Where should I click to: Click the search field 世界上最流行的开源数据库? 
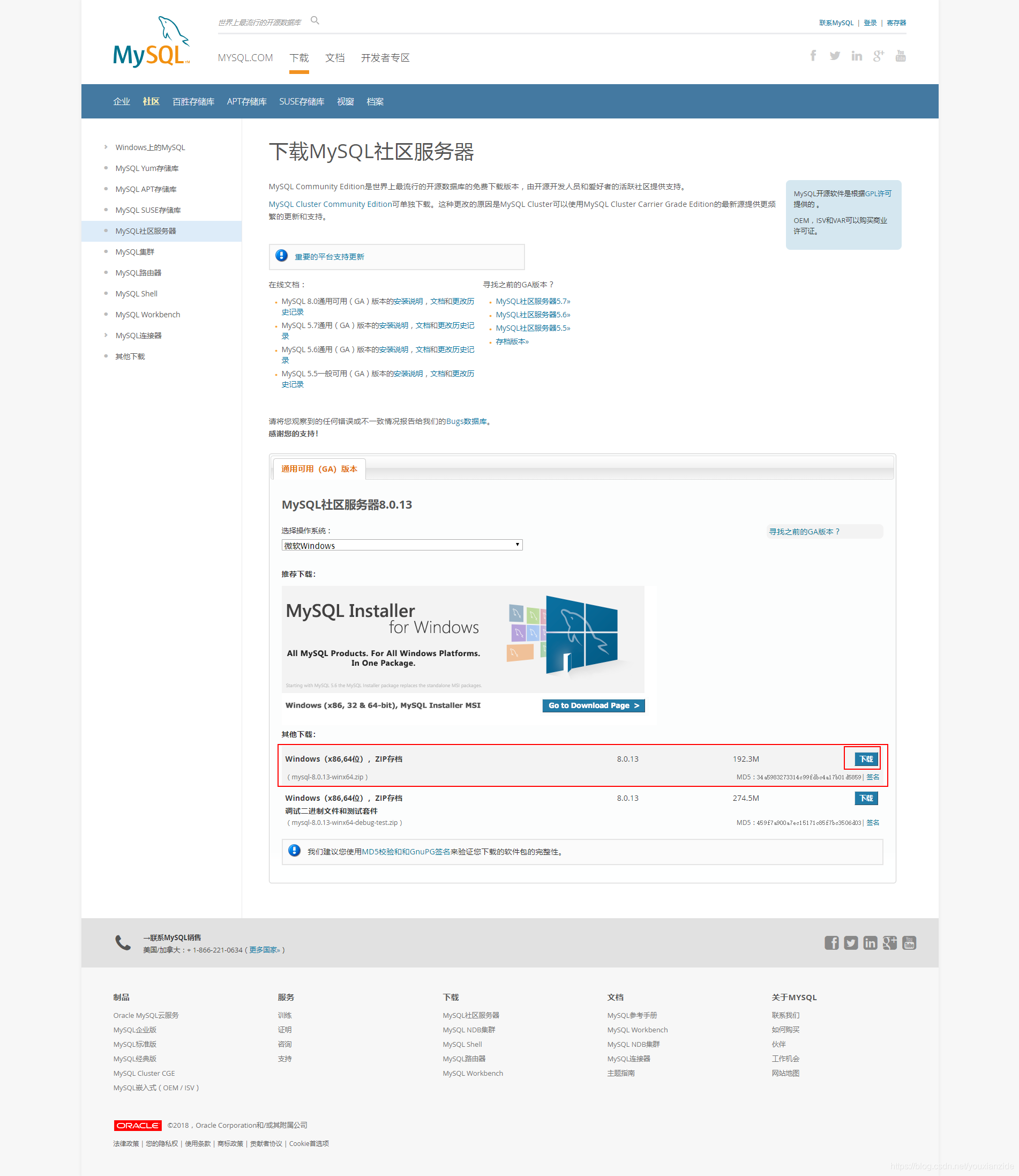259,23
